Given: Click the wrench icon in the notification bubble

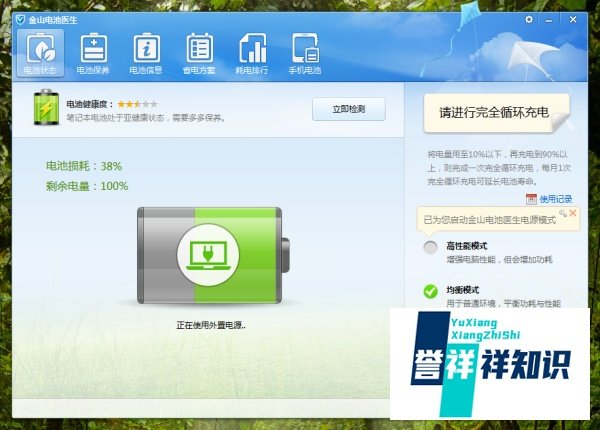Looking at the screenshot, I should coord(562,213).
